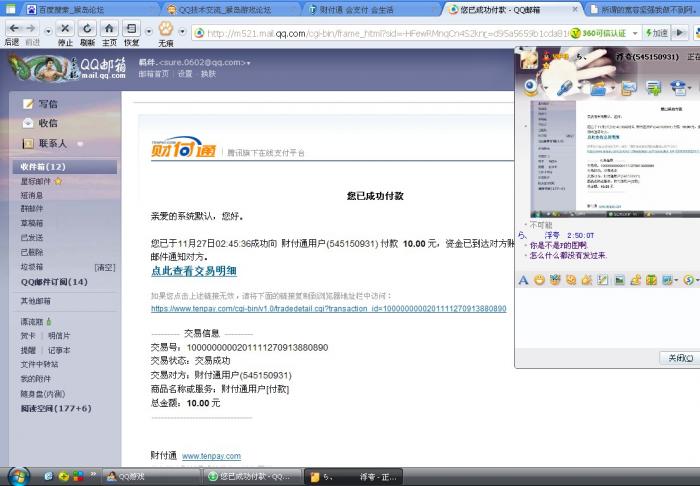Viewport: 700px width, 486px height.
Task: Click the 加速 speed-up button
Action: tap(657, 33)
